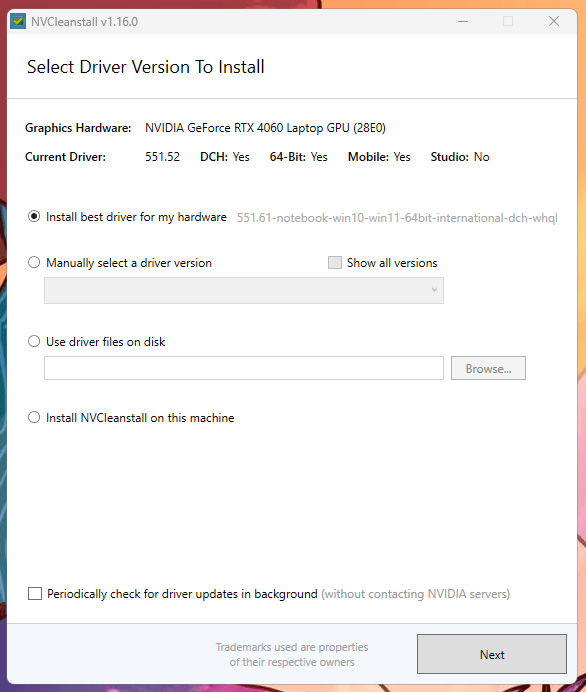Screen dimensions: 586x692
Task: Click the 551.61 notebook driver name text
Action: tap(397, 218)
